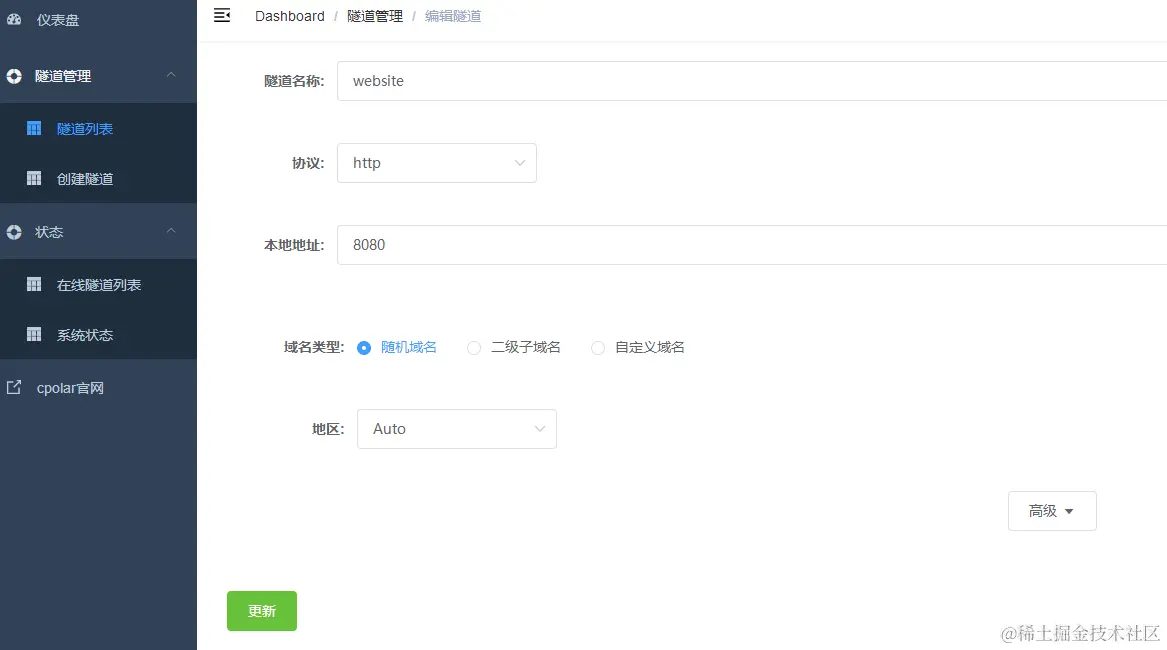Go to Dashboard breadcrumb link
The width and height of the screenshot is (1167, 650).
(x=290, y=16)
